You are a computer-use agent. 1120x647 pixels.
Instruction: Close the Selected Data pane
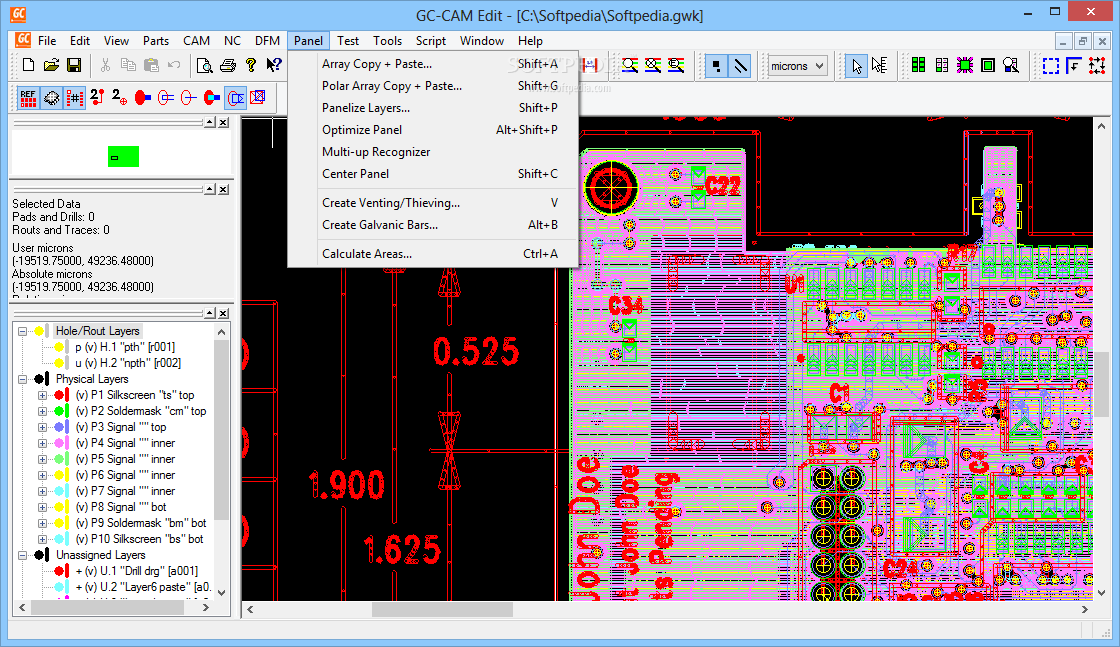click(x=224, y=189)
